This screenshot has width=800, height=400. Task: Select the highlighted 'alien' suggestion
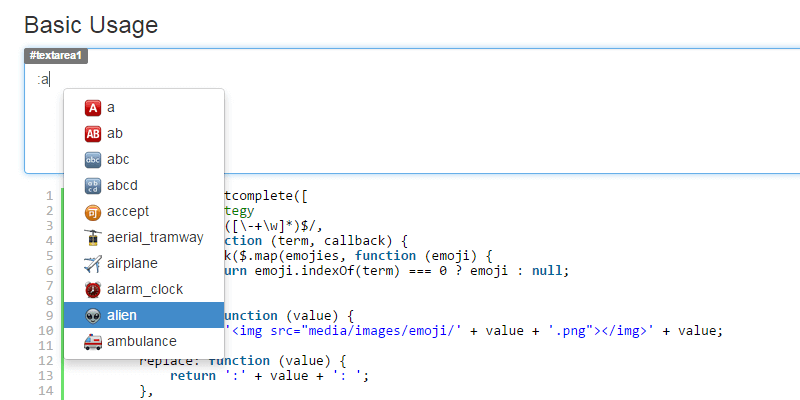(143, 315)
